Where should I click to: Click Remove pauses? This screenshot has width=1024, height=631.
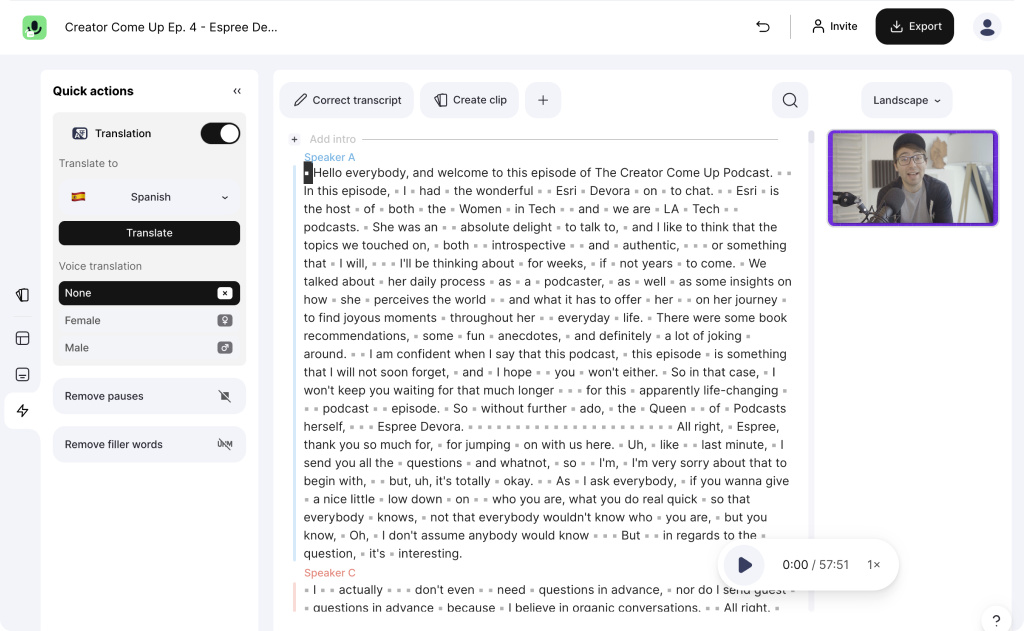[150, 396]
